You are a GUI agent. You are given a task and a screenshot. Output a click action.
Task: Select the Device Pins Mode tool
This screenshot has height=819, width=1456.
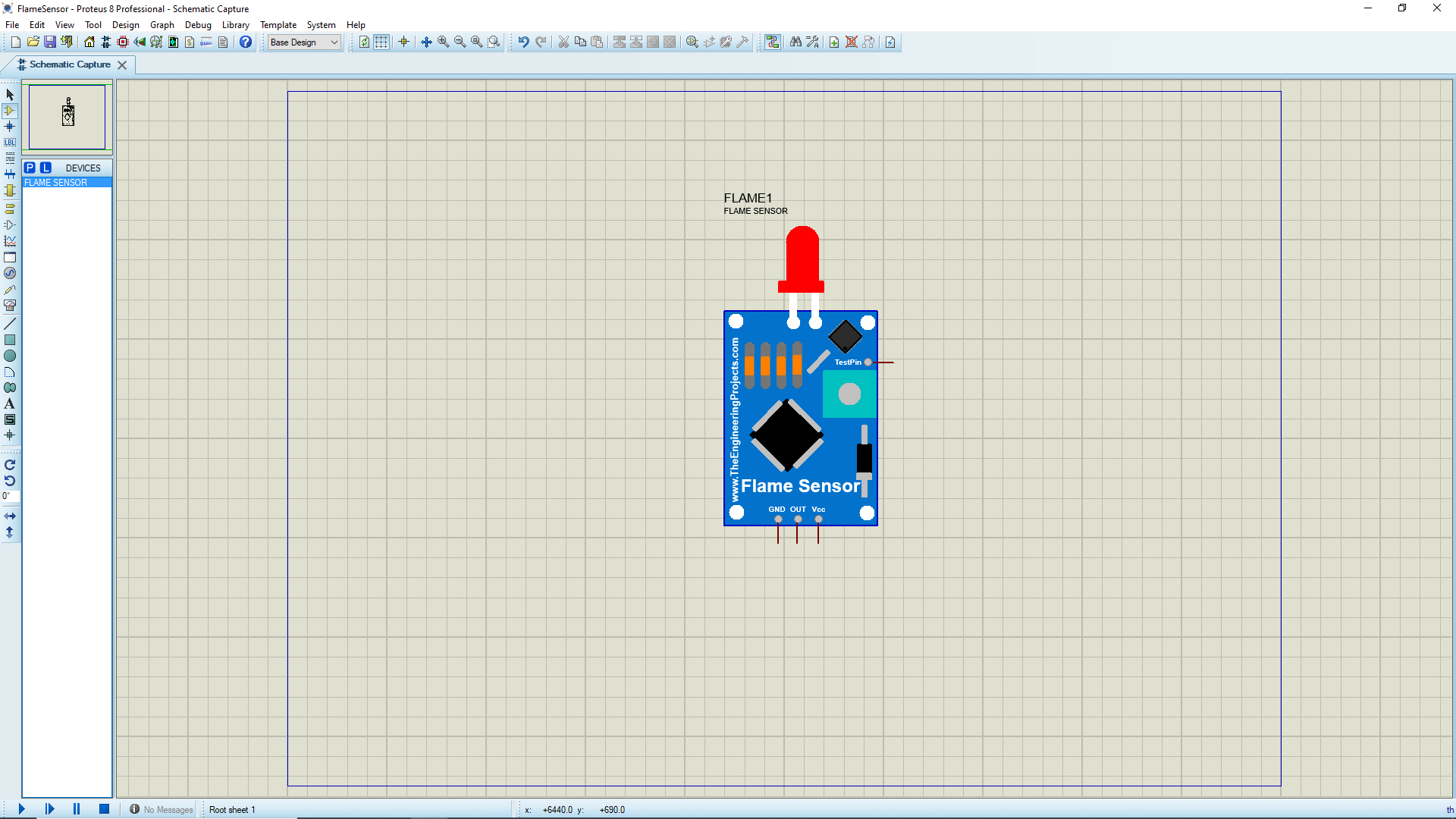click(x=10, y=224)
